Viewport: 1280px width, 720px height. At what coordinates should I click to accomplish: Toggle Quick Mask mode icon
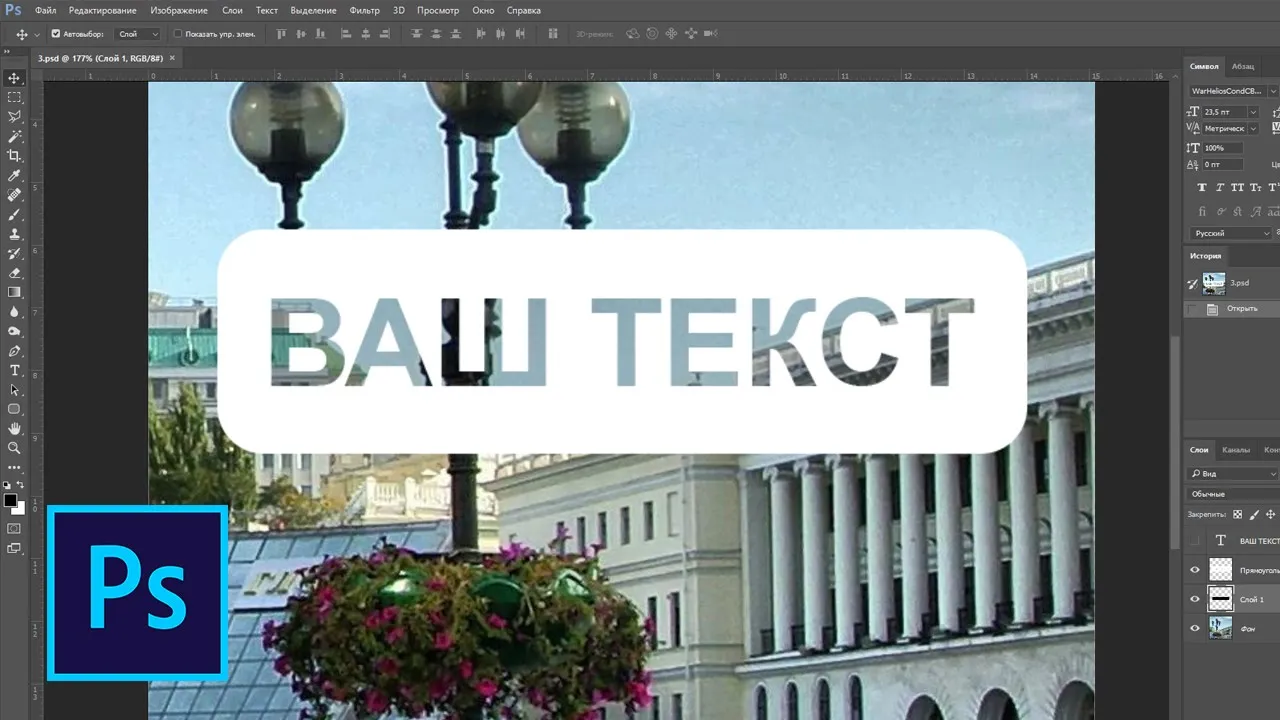[14, 528]
